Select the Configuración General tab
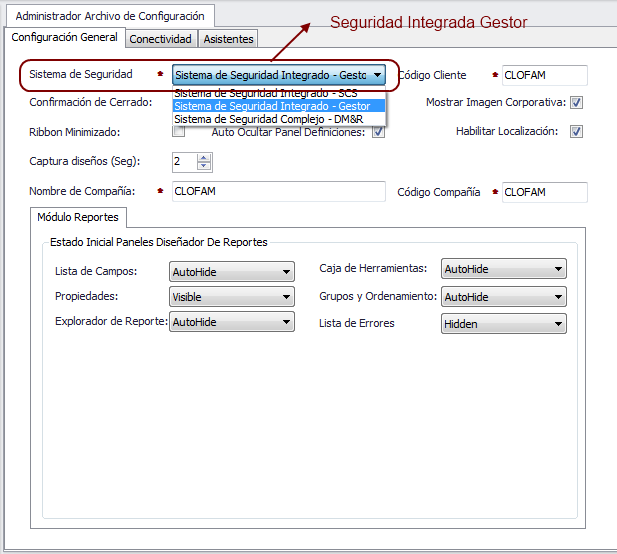 pyautogui.click(x=64, y=38)
